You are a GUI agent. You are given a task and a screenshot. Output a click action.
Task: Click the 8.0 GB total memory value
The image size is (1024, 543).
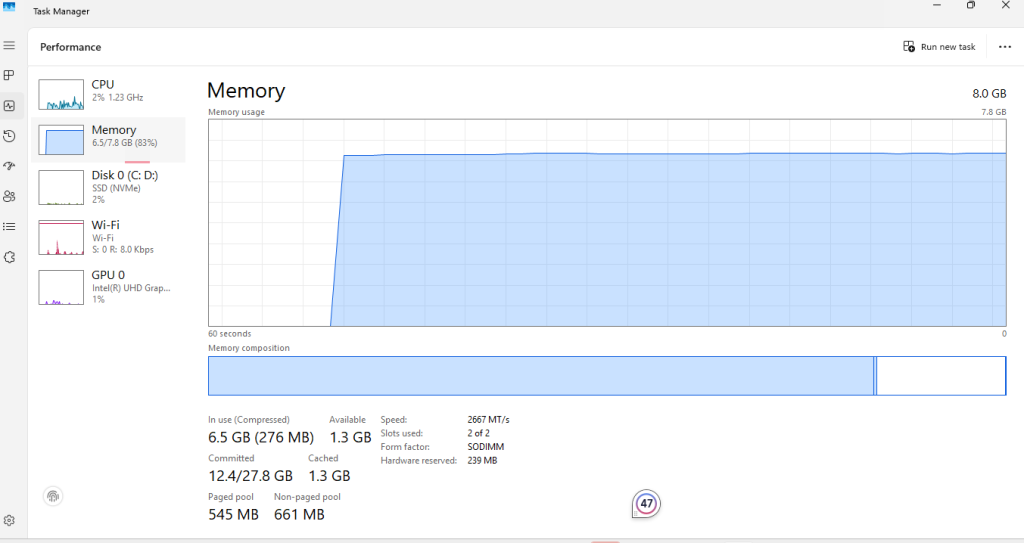tap(989, 93)
